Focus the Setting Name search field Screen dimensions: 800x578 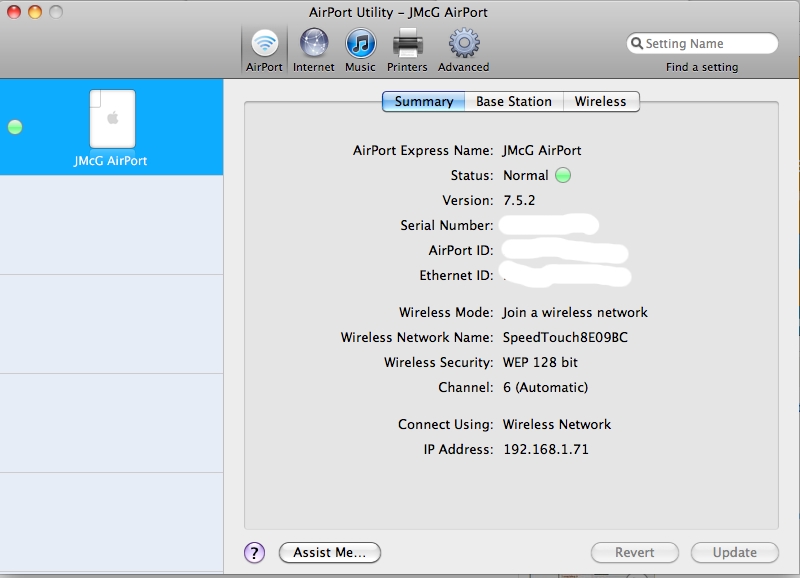702,43
